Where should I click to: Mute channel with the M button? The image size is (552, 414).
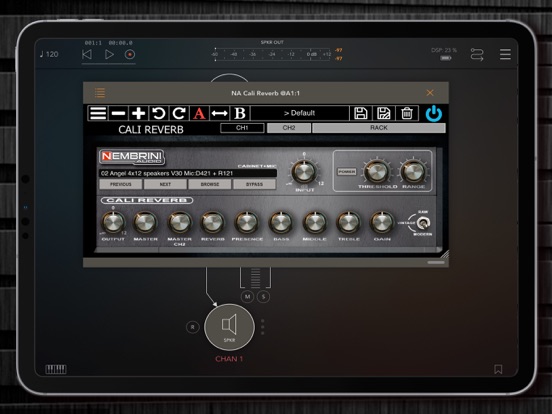[x=247, y=297]
